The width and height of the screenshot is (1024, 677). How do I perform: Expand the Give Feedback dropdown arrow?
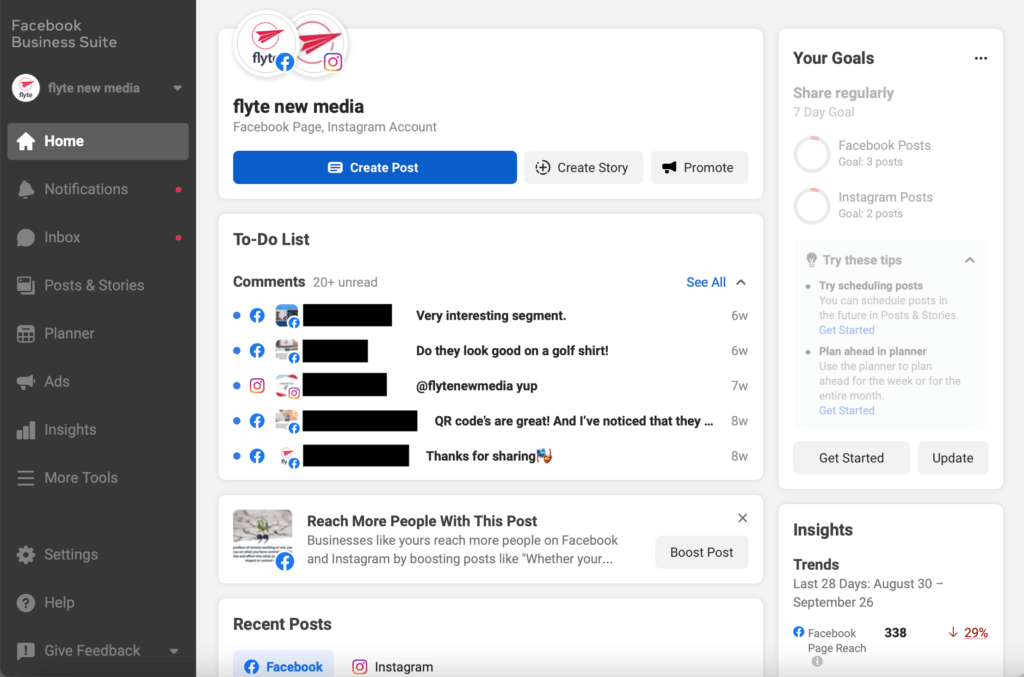[x=174, y=651]
